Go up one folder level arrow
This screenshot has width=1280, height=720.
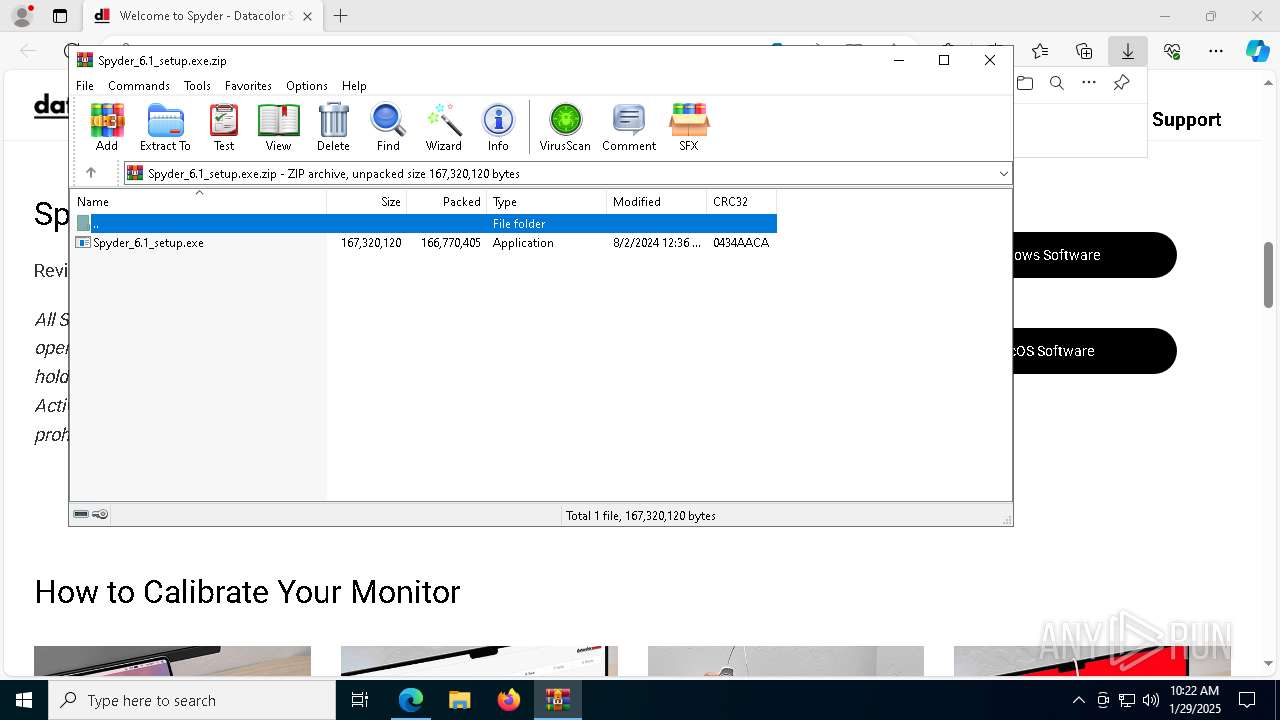pyautogui.click(x=91, y=173)
